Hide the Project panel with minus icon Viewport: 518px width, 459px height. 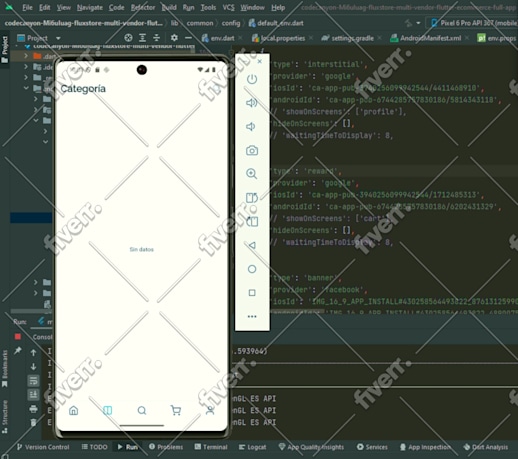(x=188, y=38)
